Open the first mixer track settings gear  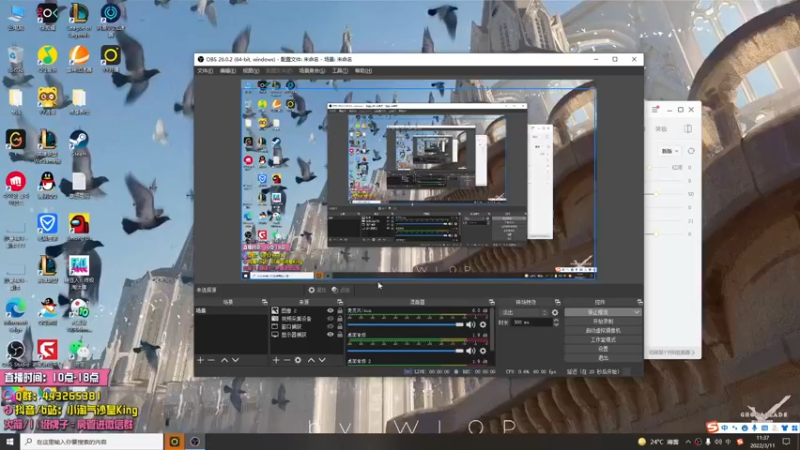(483, 324)
